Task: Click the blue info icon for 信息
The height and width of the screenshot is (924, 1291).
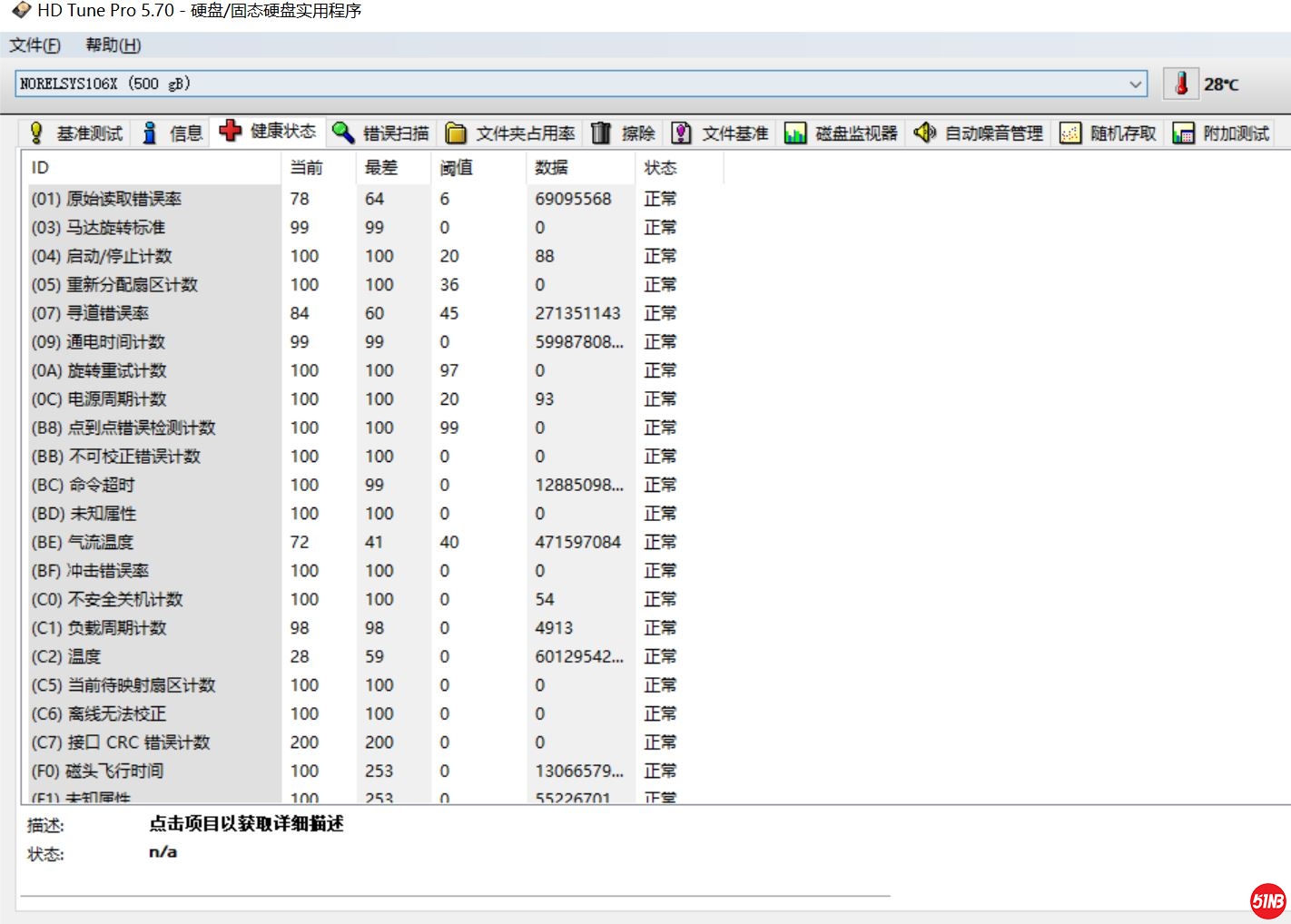Action: pyautogui.click(x=150, y=133)
